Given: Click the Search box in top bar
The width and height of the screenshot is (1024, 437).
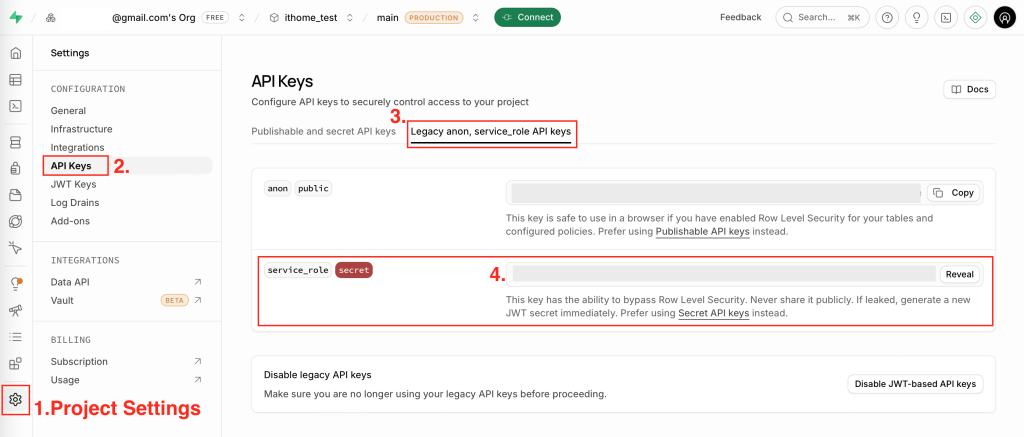Looking at the screenshot, I should pyautogui.click(x=822, y=18).
